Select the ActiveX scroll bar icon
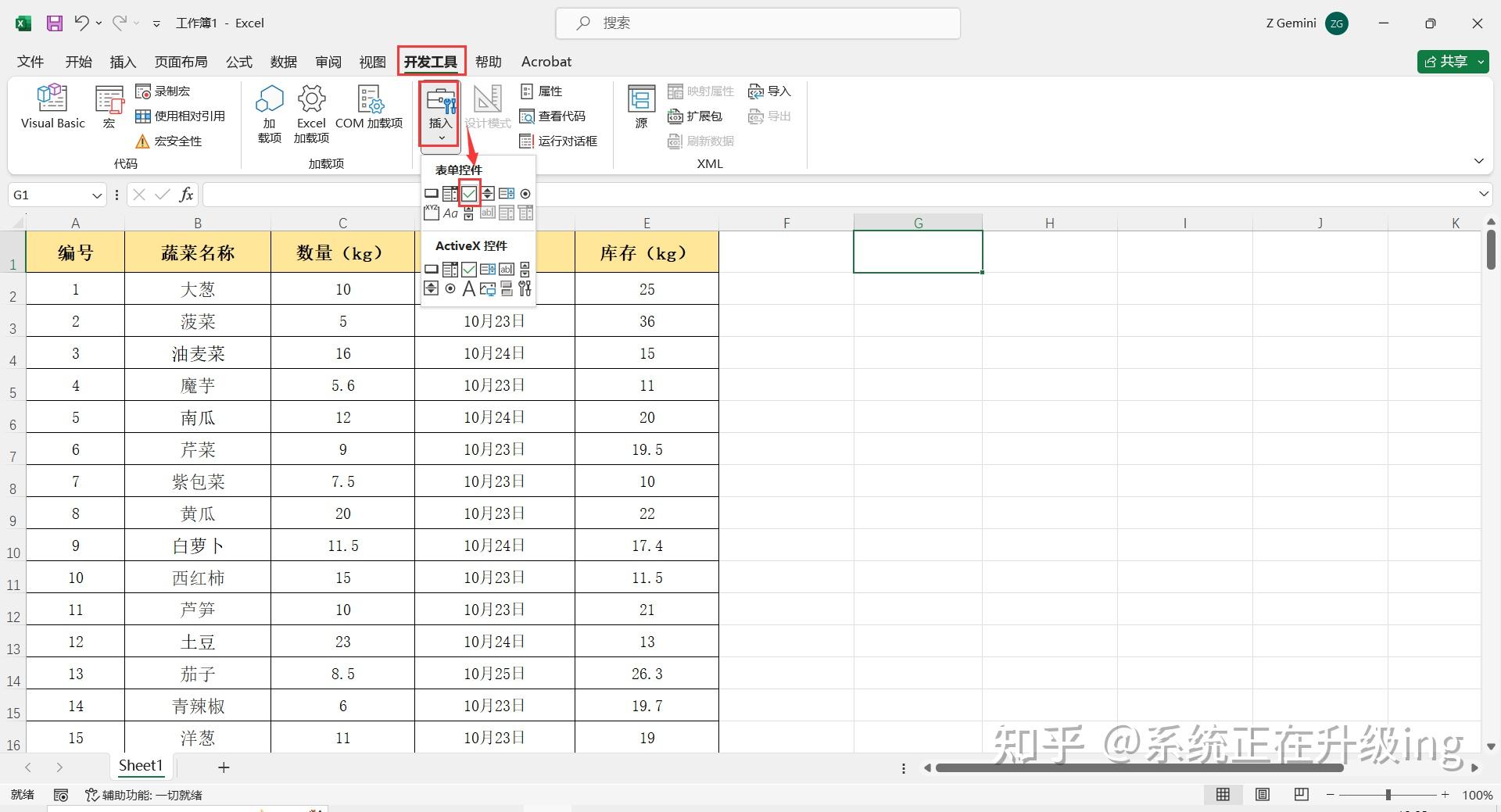1501x812 pixels. click(525, 269)
